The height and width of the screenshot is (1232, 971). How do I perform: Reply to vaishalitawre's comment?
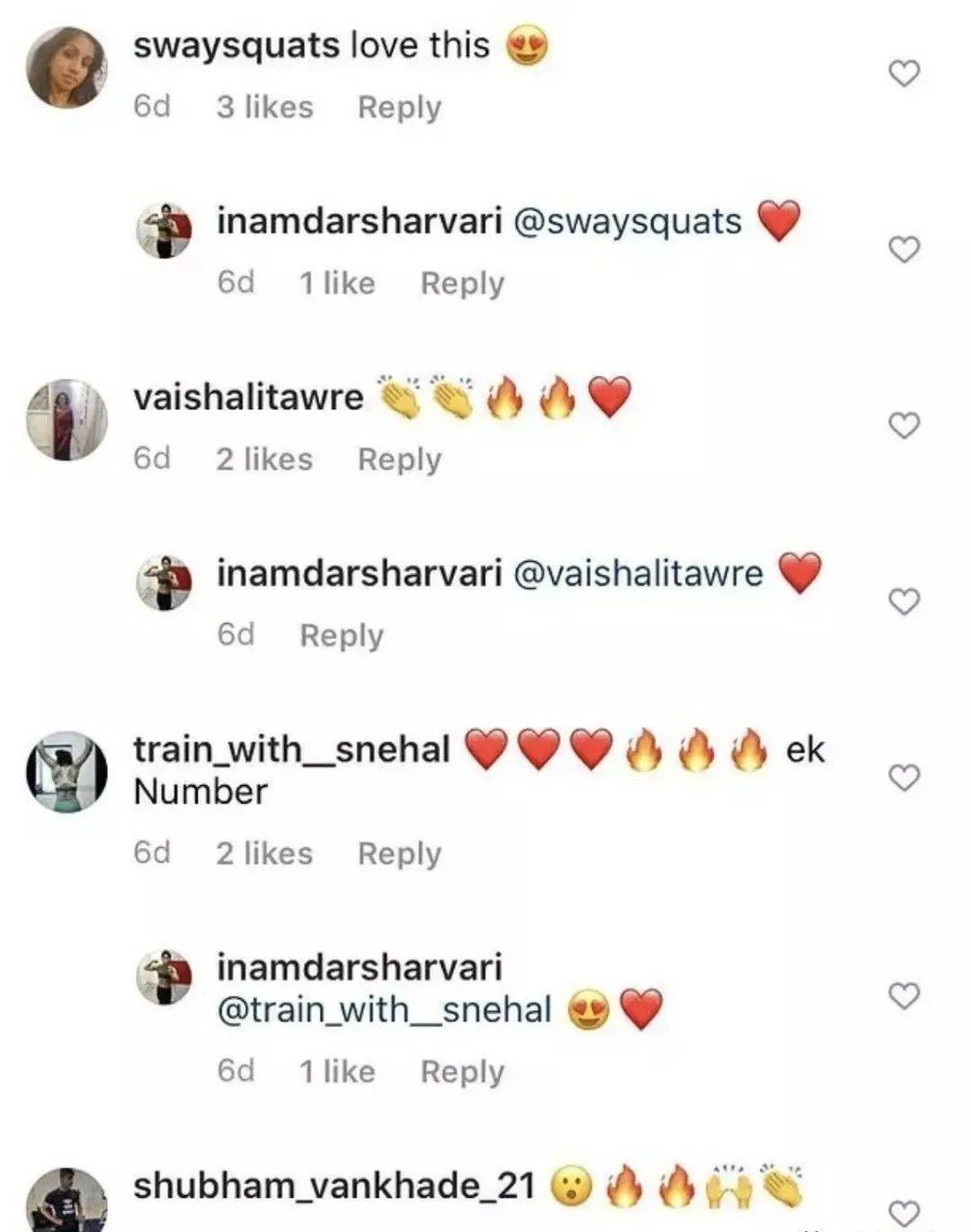[399, 460]
